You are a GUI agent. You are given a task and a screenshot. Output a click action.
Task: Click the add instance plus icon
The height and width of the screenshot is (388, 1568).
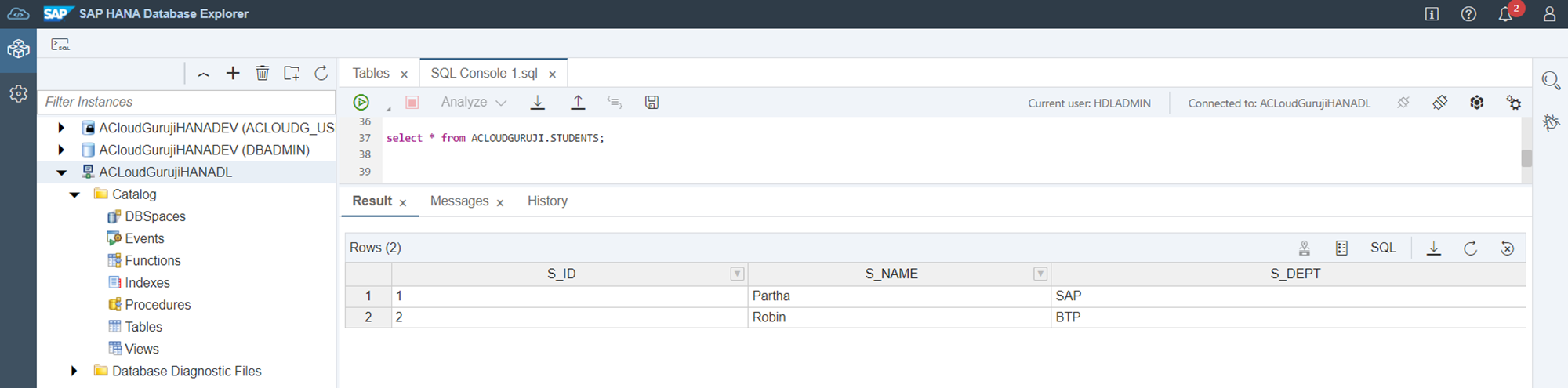(x=233, y=74)
